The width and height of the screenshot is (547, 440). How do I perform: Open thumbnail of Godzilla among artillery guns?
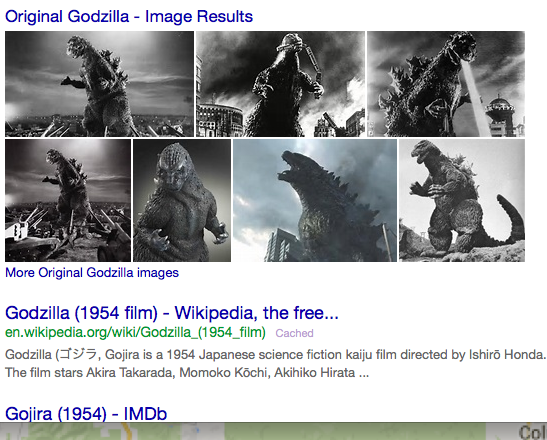(x=68, y=200)
